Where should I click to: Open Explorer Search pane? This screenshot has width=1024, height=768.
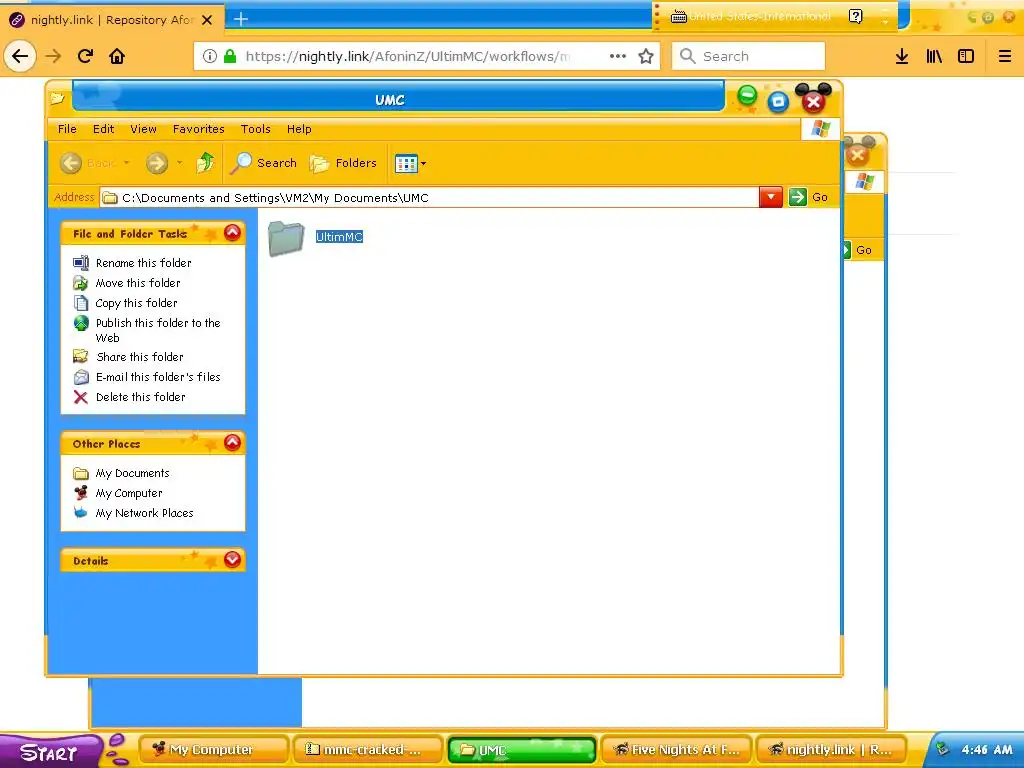pos(264,163)
